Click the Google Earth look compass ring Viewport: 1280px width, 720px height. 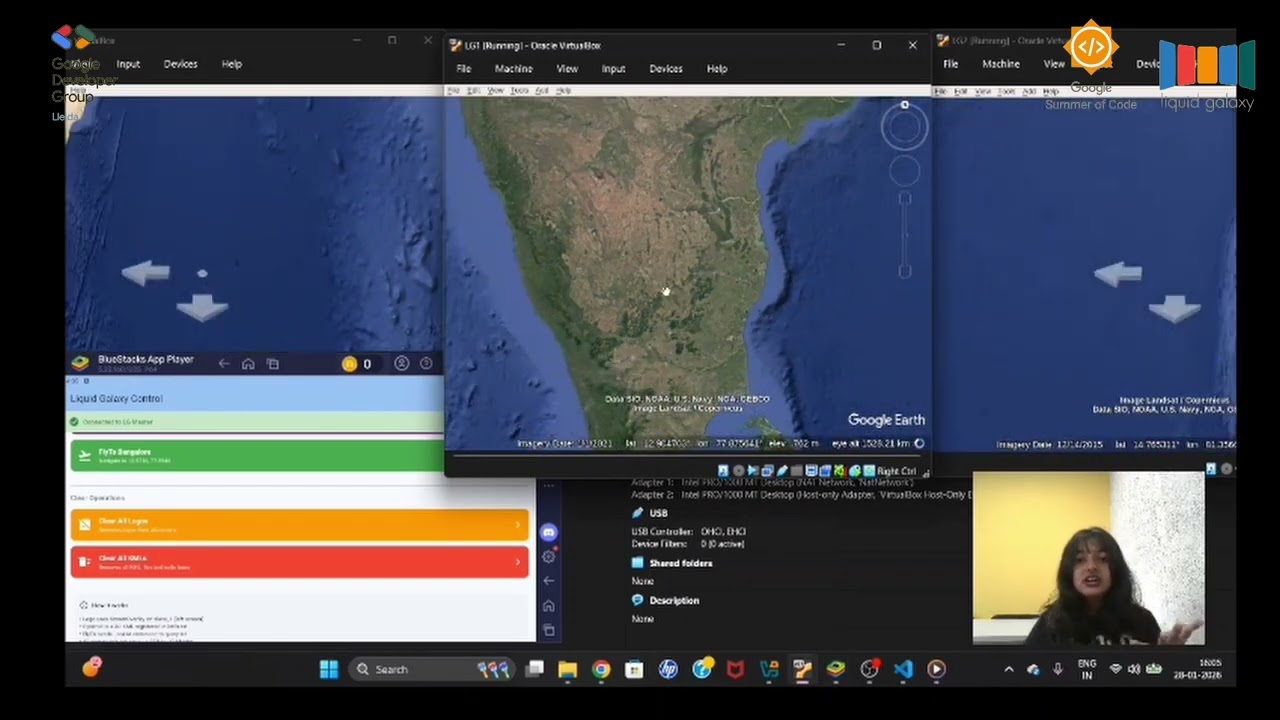[x=904, y=127]
